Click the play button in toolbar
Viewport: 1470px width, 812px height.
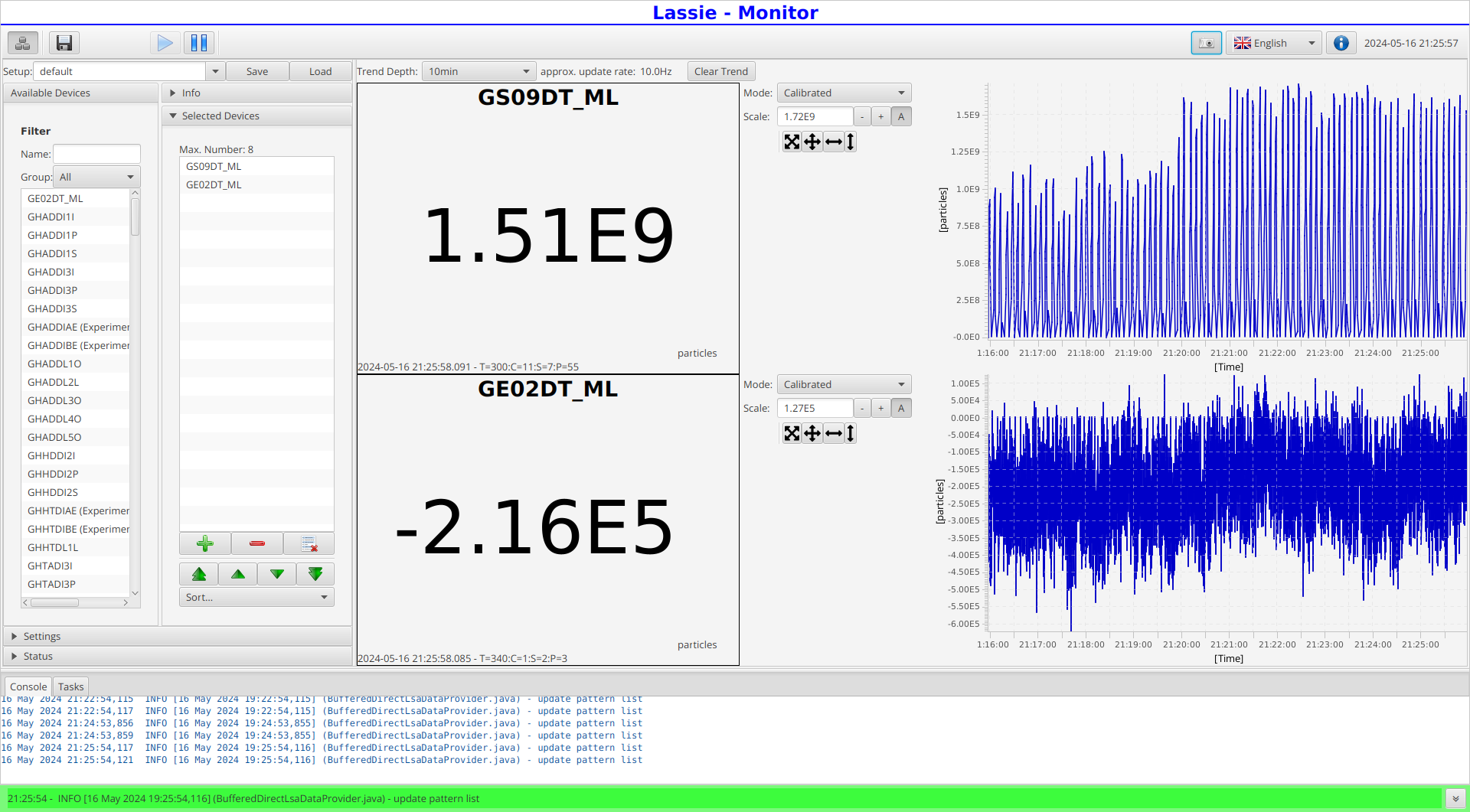click(165, 43)
